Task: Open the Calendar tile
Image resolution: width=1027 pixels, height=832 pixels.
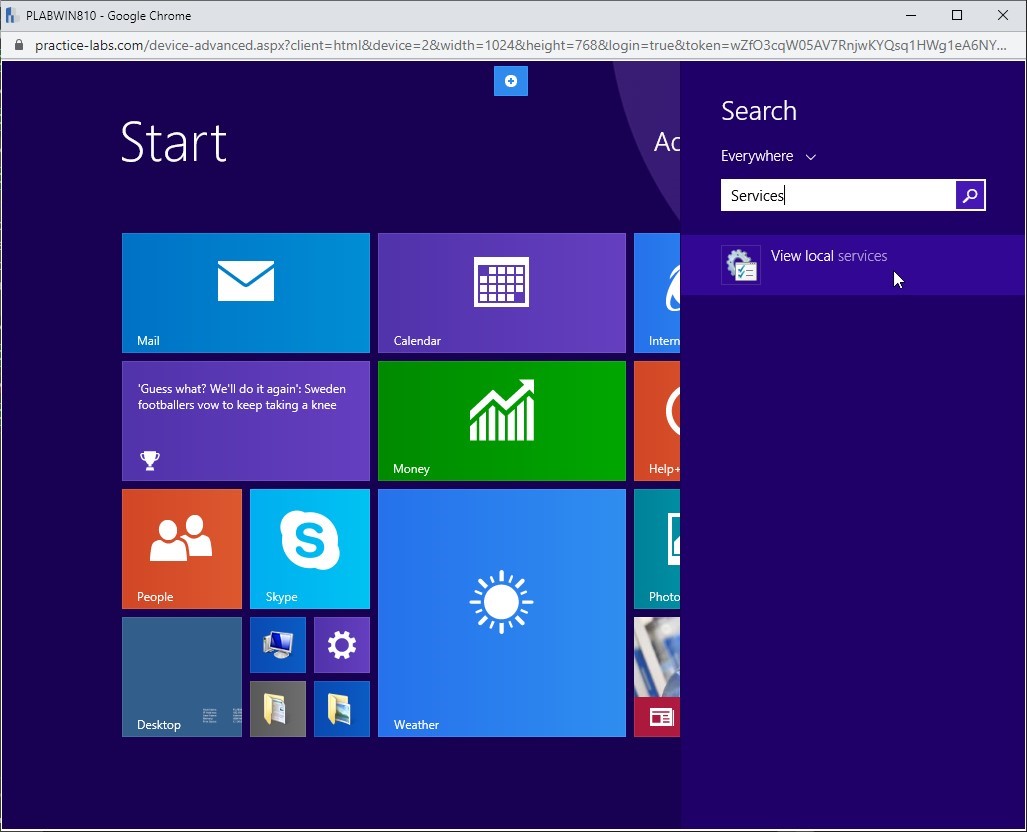Action: pyautogui.click(x=502, y=293)
